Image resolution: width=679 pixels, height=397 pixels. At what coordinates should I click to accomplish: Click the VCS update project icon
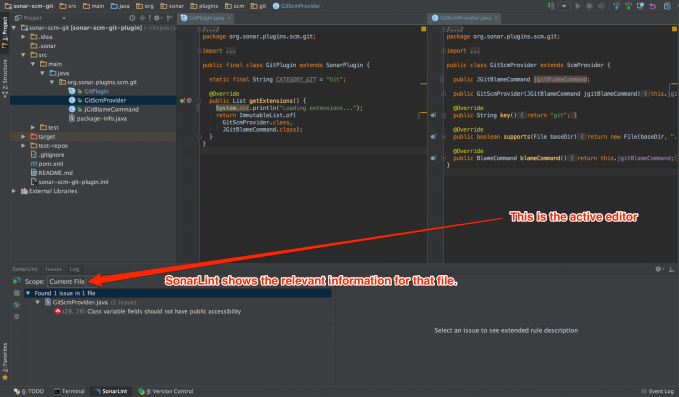point(617,6)
